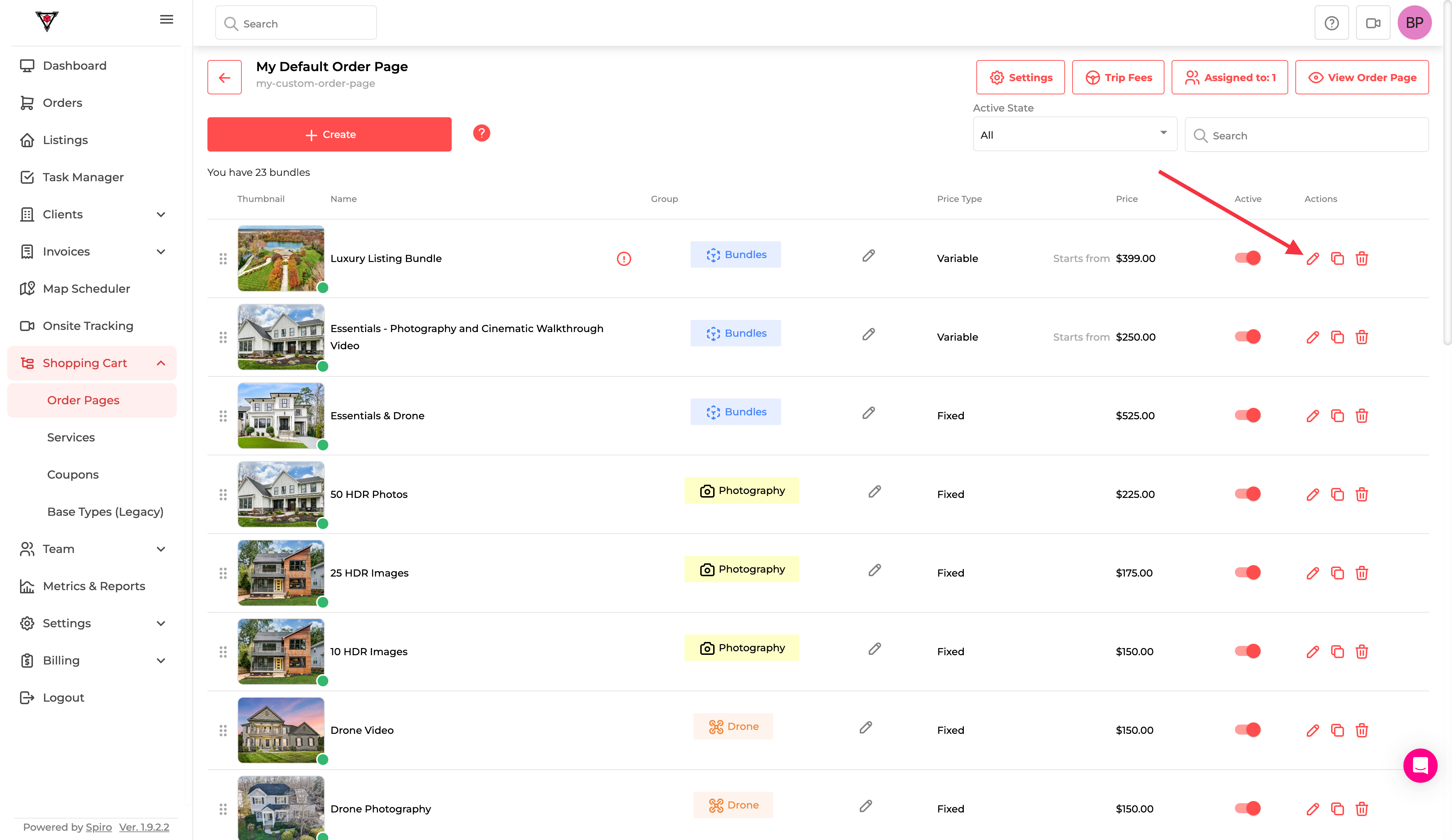The image size is (1452, 840).
Task: Open the Trip Fees button
Action: pyautogui.click(x=1118, y=77)
